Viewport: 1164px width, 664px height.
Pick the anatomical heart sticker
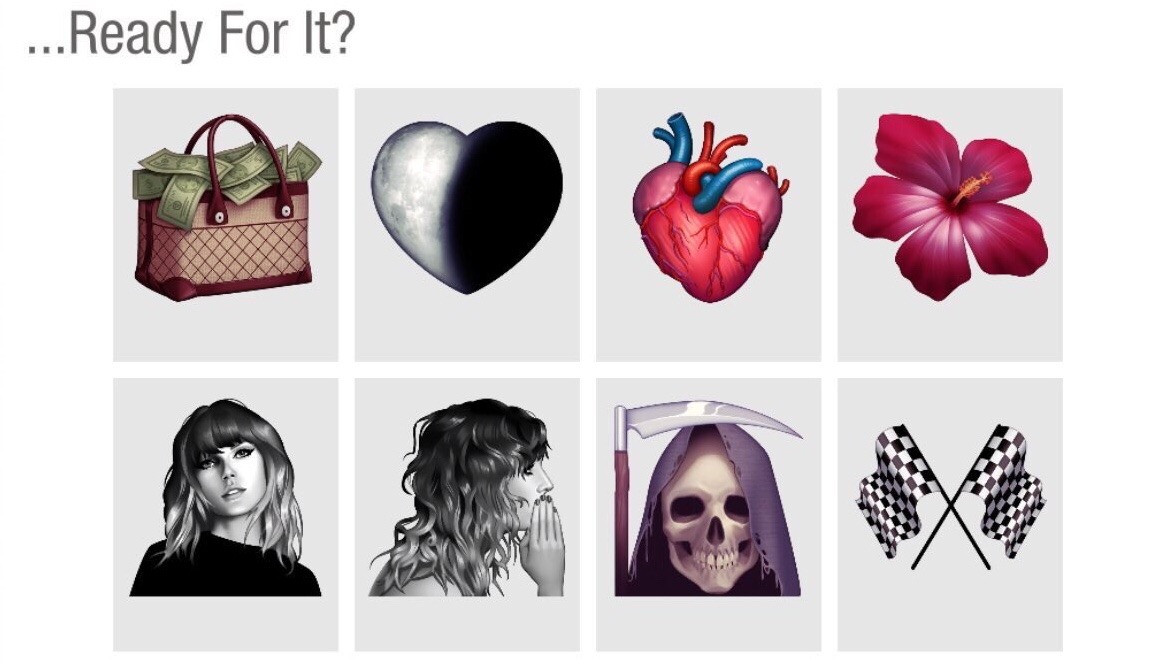pos(708,224)
